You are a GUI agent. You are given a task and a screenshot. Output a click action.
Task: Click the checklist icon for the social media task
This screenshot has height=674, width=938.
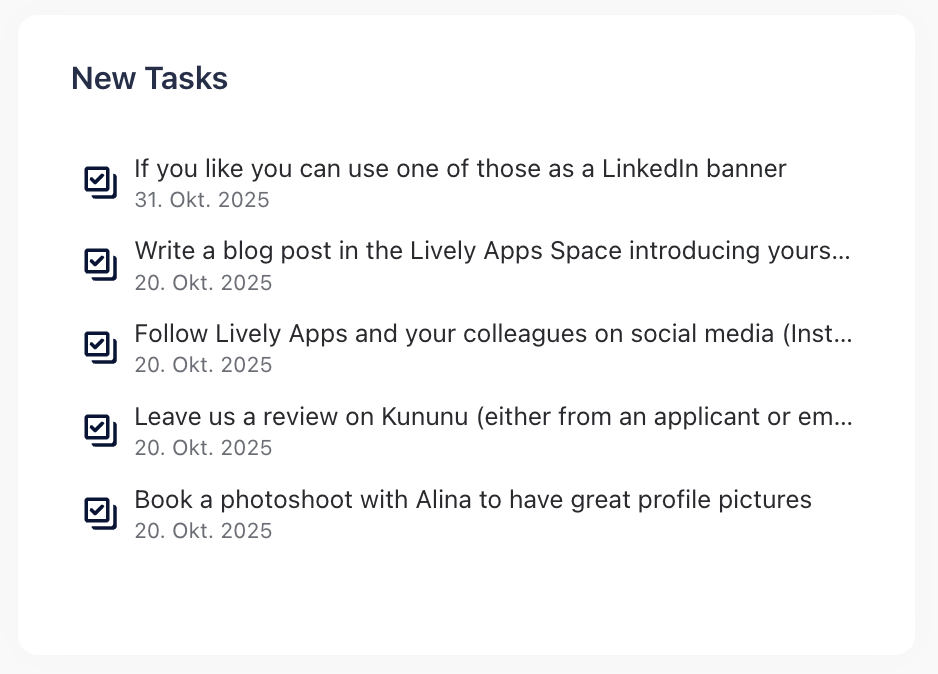click(x=100, y=347)
